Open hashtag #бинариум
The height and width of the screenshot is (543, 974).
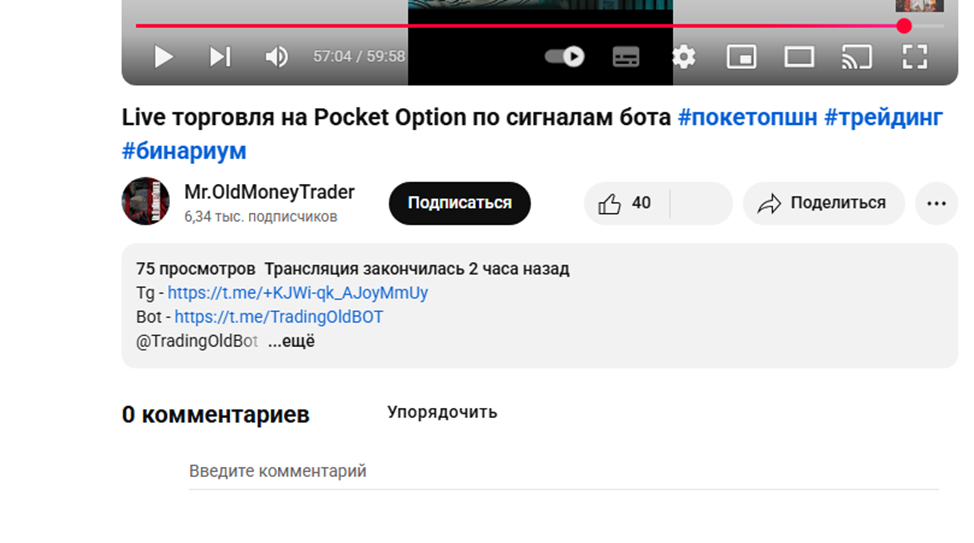tap(184, 150)
